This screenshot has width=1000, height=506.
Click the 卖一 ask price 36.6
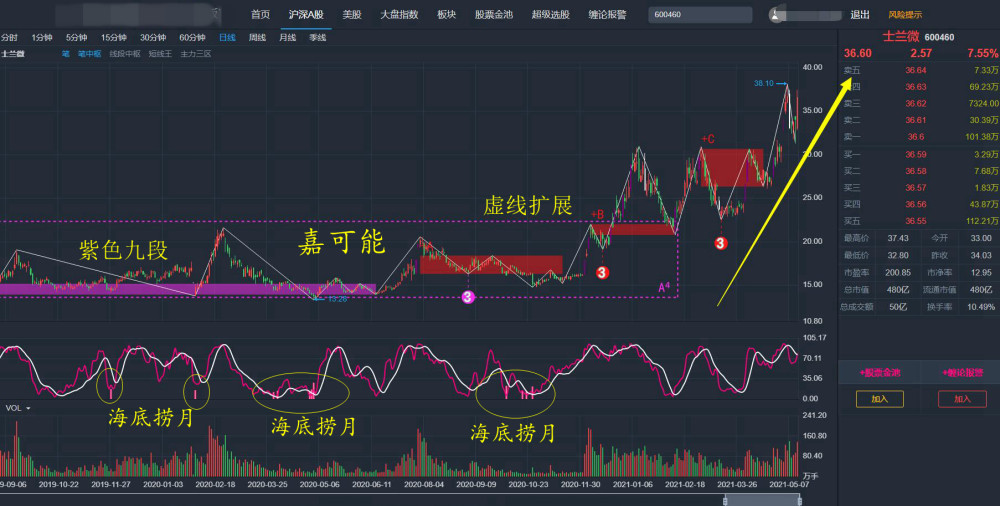tap(914, 137)
